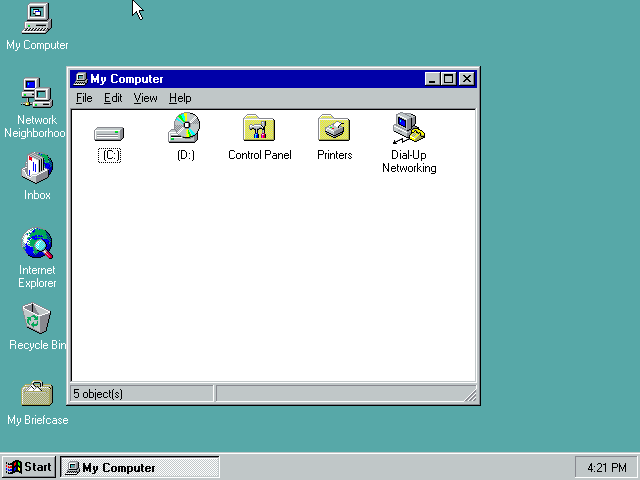Click the "My Briefcase" desktop label
Viewport: 640px width, 480px height.
click(x=38, y=420)
